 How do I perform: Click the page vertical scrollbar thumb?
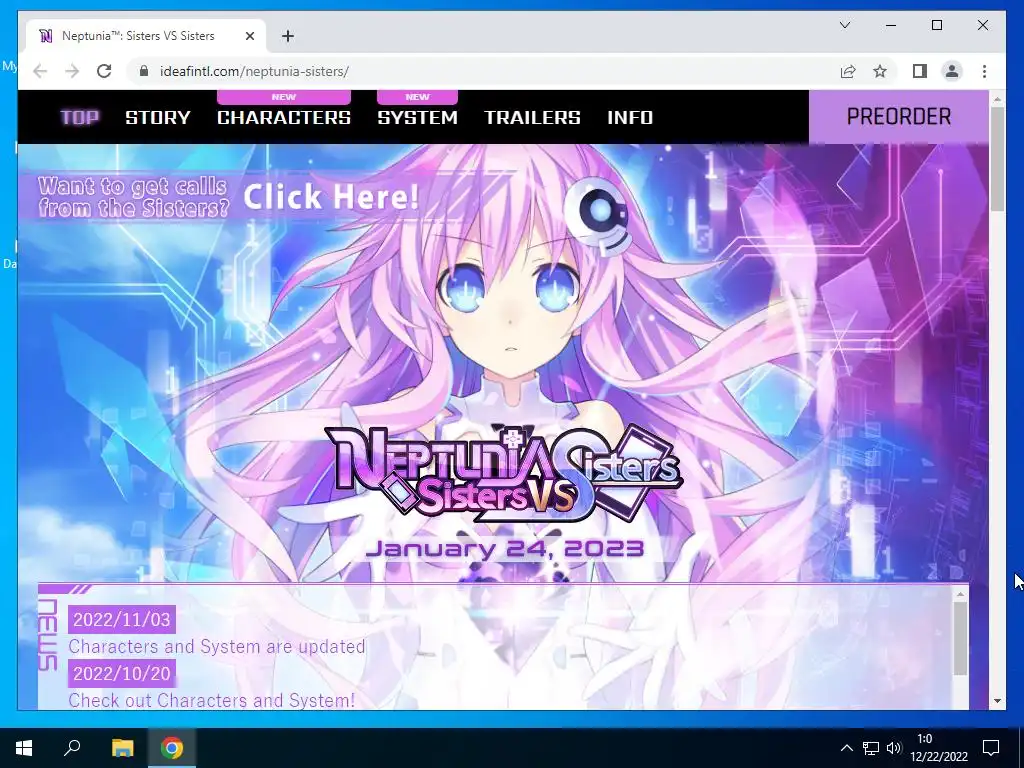point(997,159)
